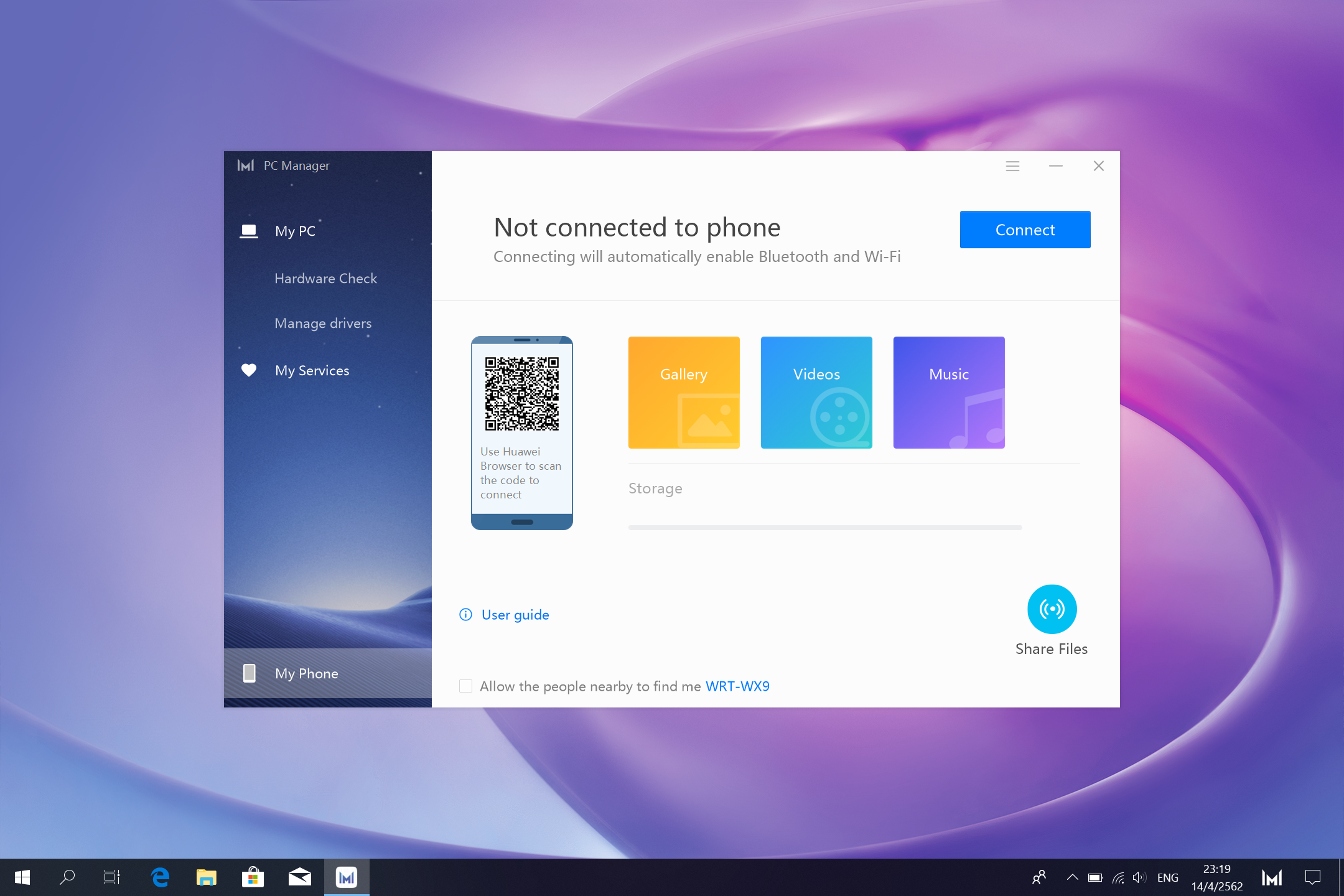
Task: Click the taskbar clock showing 23:19
Action: click(x=1217, y=877)
